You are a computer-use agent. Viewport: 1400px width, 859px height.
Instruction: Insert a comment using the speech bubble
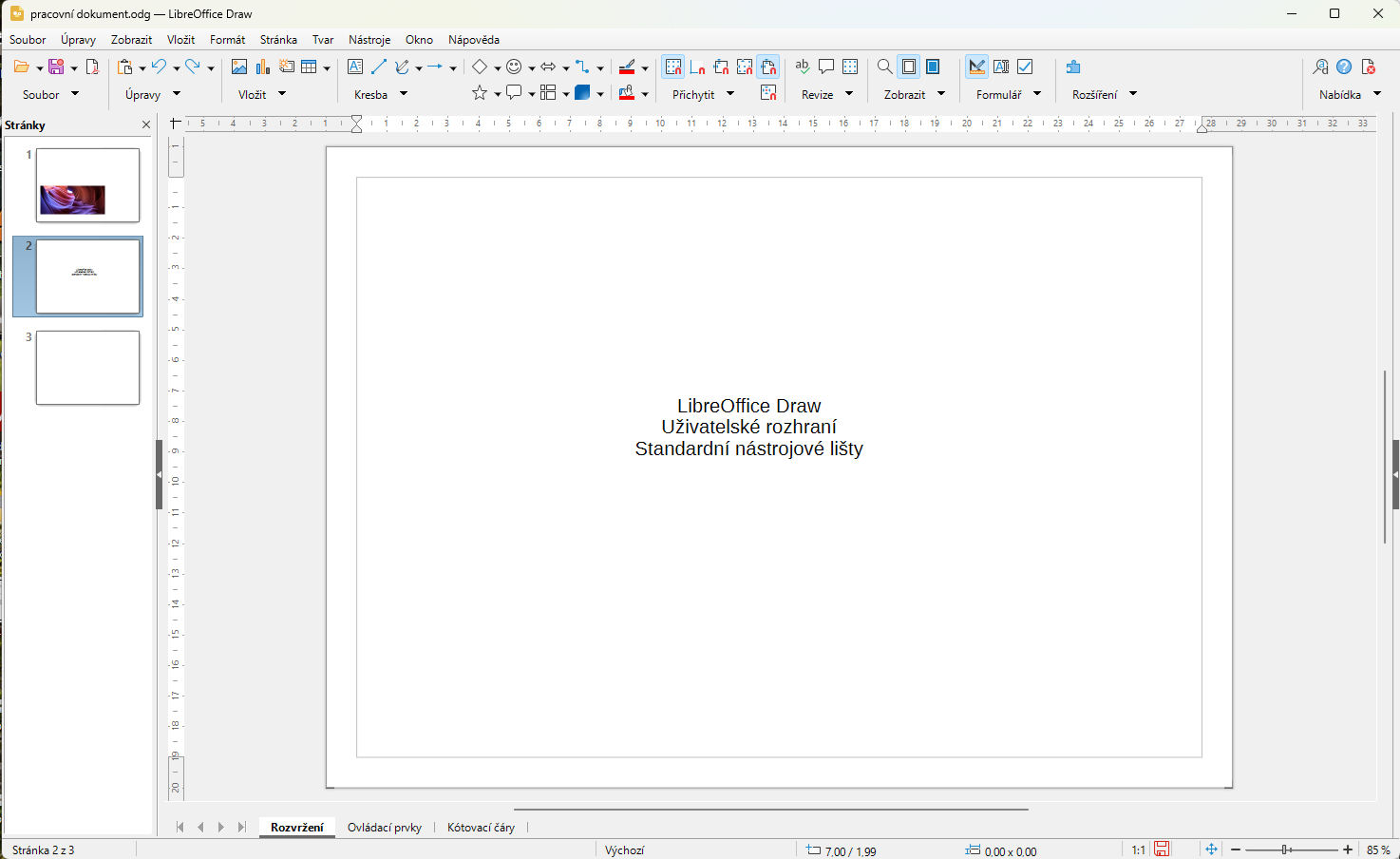tap(826, 67)
